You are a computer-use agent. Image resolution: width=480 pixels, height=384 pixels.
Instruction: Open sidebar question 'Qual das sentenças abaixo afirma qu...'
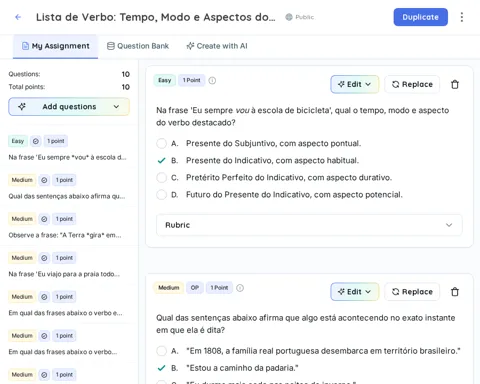tap(67, 196)
